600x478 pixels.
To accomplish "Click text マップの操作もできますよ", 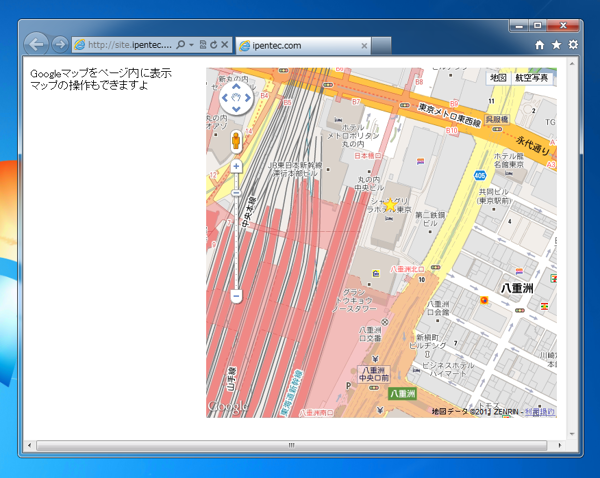I will pos(89,85).
